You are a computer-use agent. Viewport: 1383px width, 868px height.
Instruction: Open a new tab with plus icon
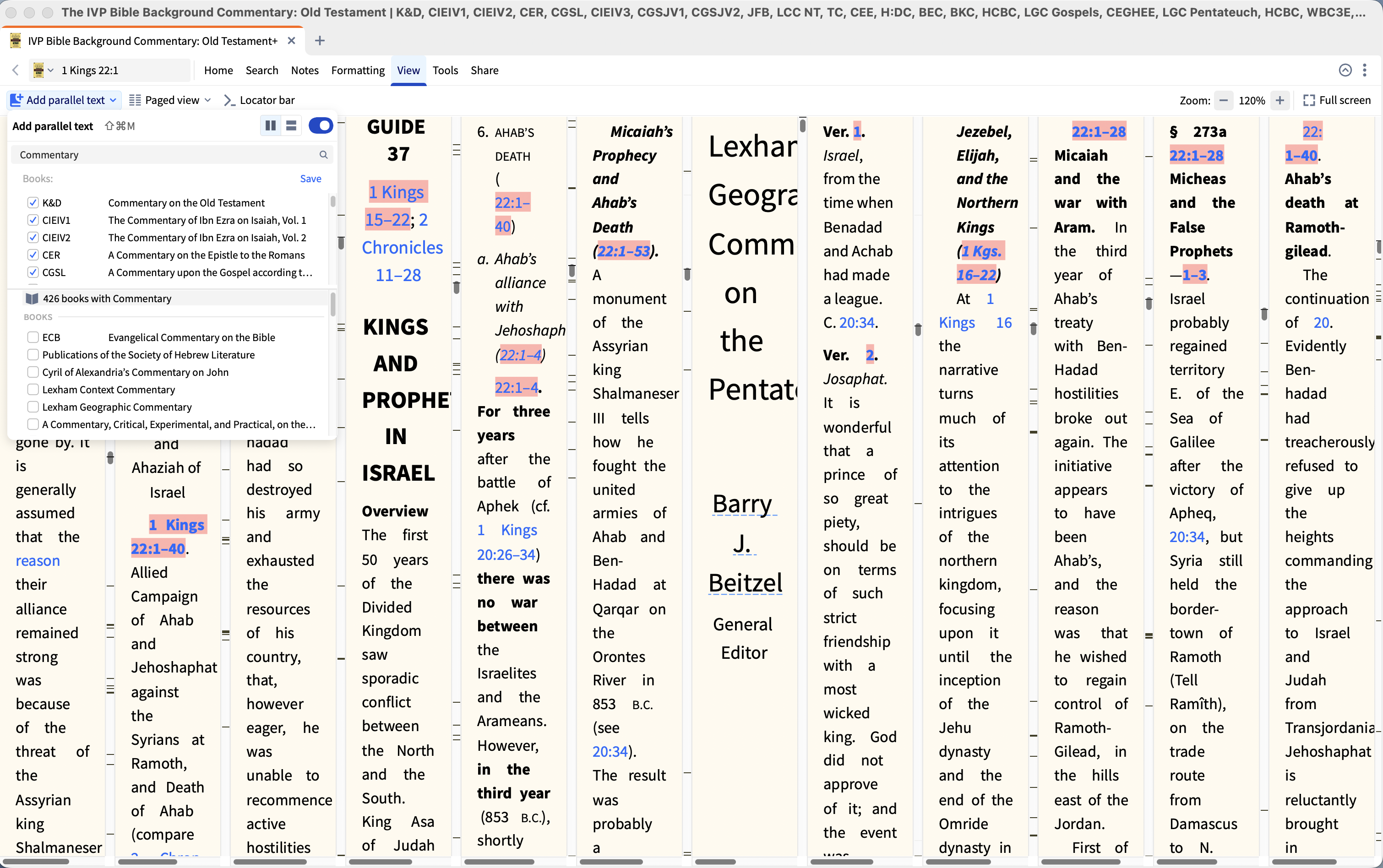click(x=320, y=41)
